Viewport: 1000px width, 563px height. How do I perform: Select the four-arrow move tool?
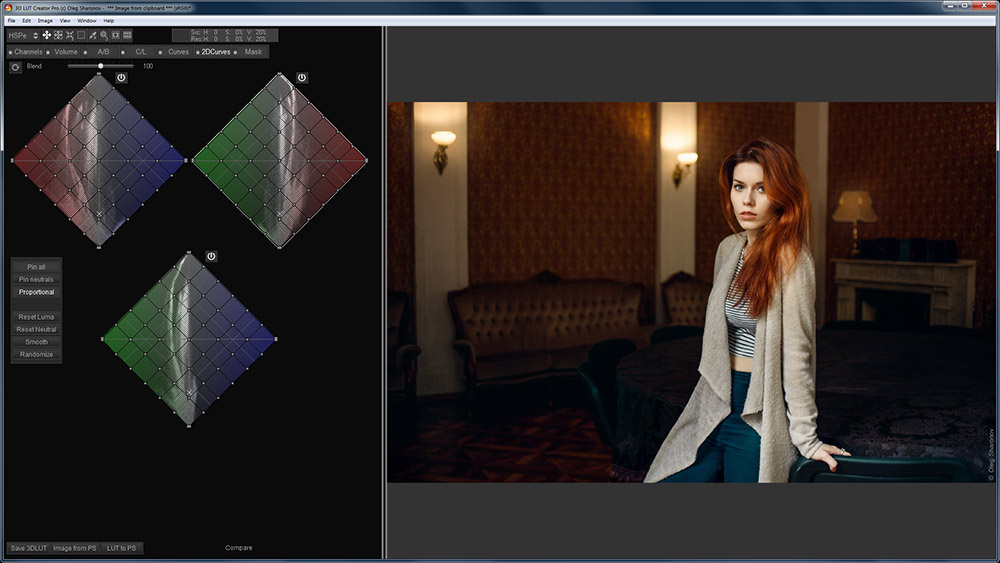click(x=46, y=35)
